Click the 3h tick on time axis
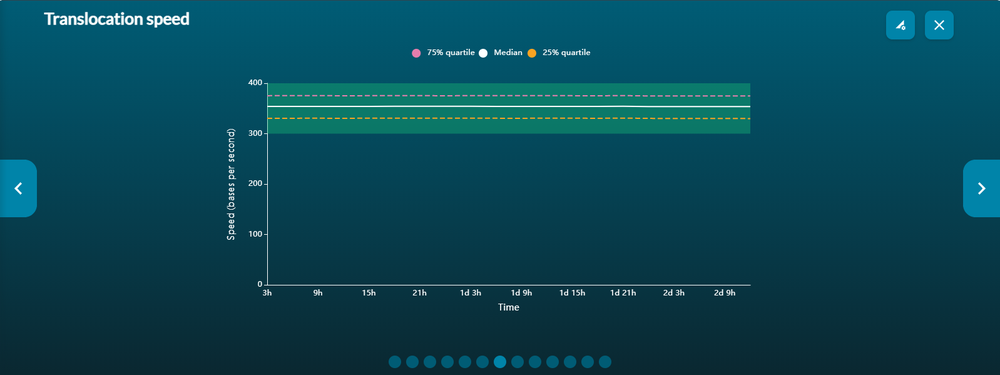 (267, 293)
